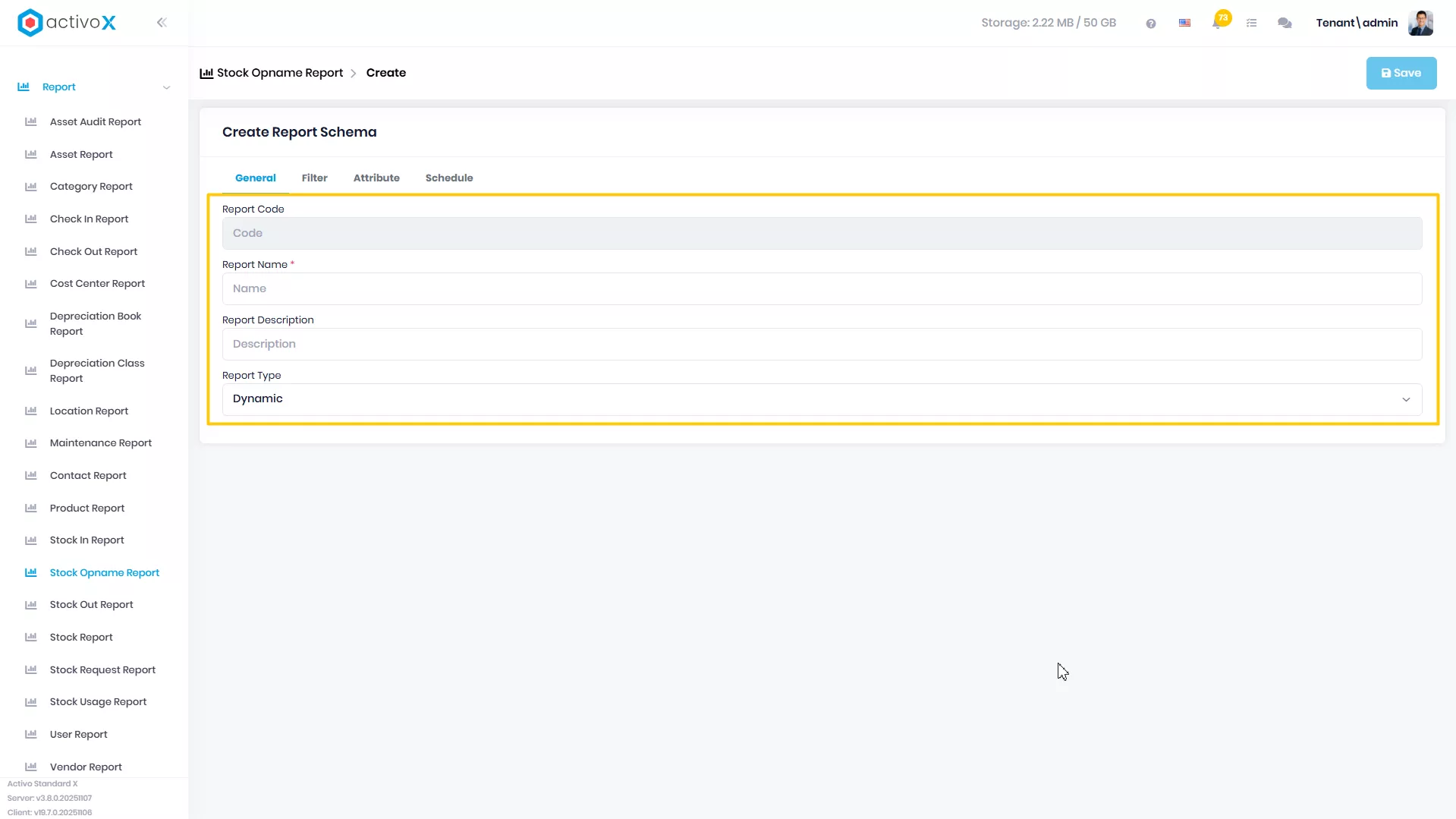
Task: Switch to the Filter tab
Action: pyautogui.click(x=315, y=178)
